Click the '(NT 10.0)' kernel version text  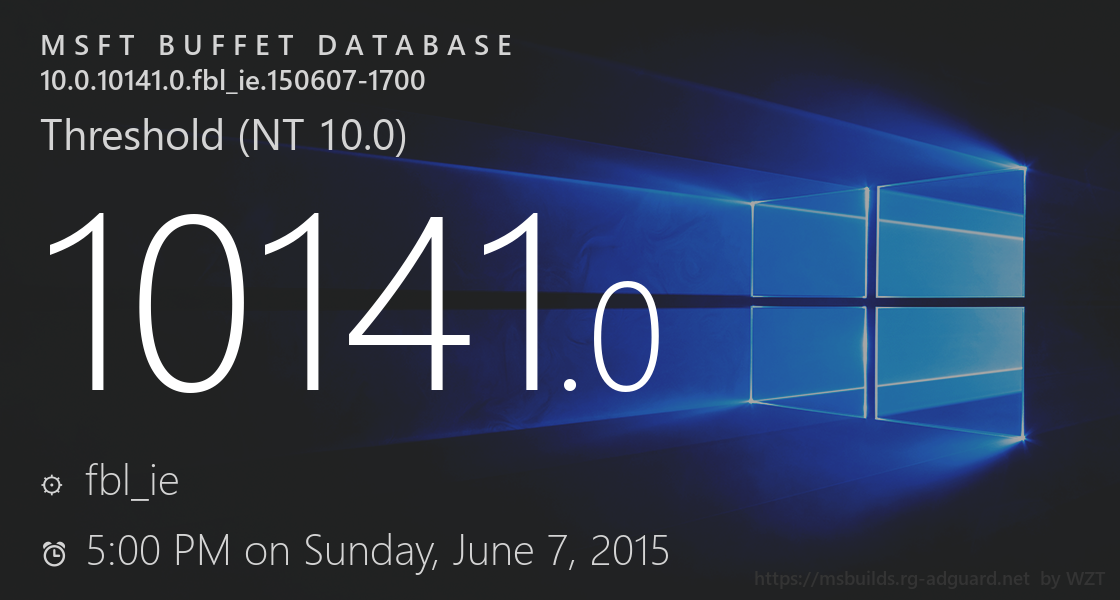[322, 136]
